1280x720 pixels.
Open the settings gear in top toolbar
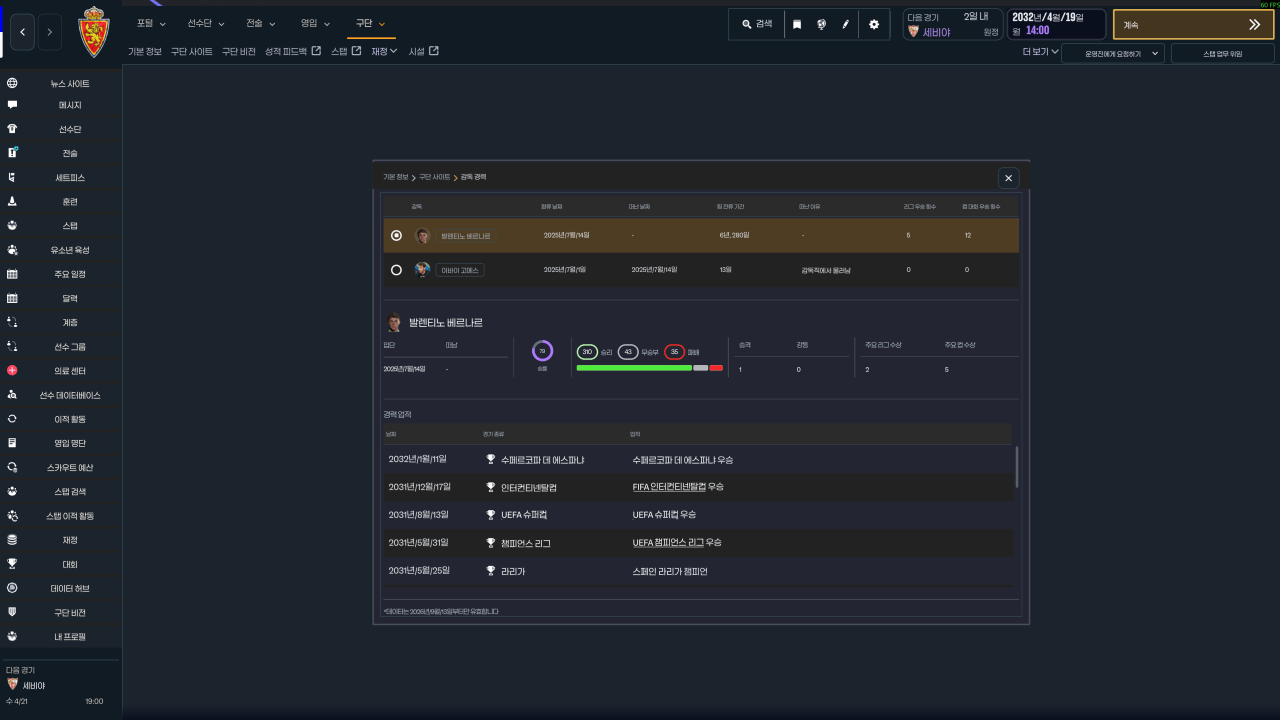pyautogui.click(x=874, y=24)
